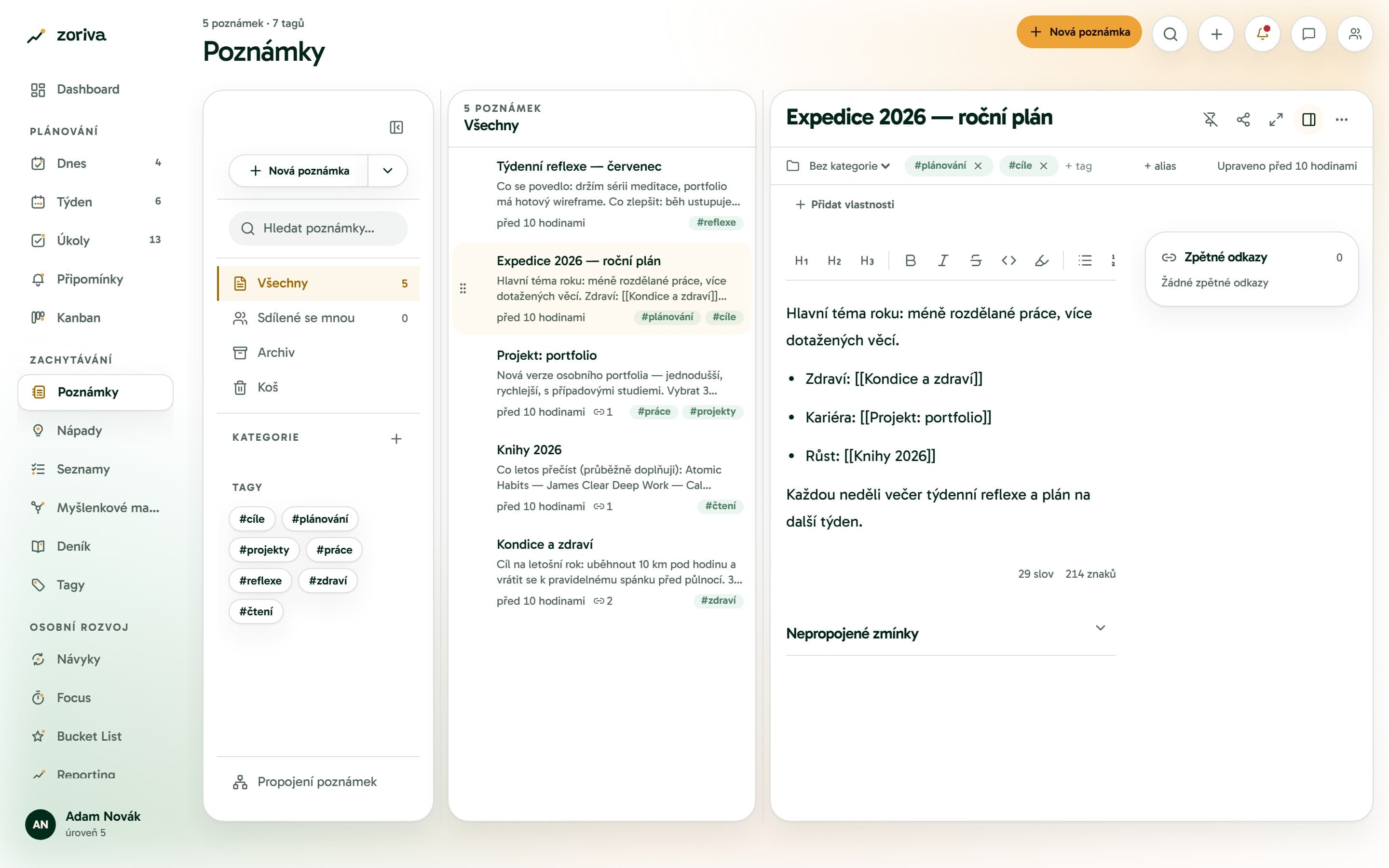Open the Kanban sidebar item

95,318
